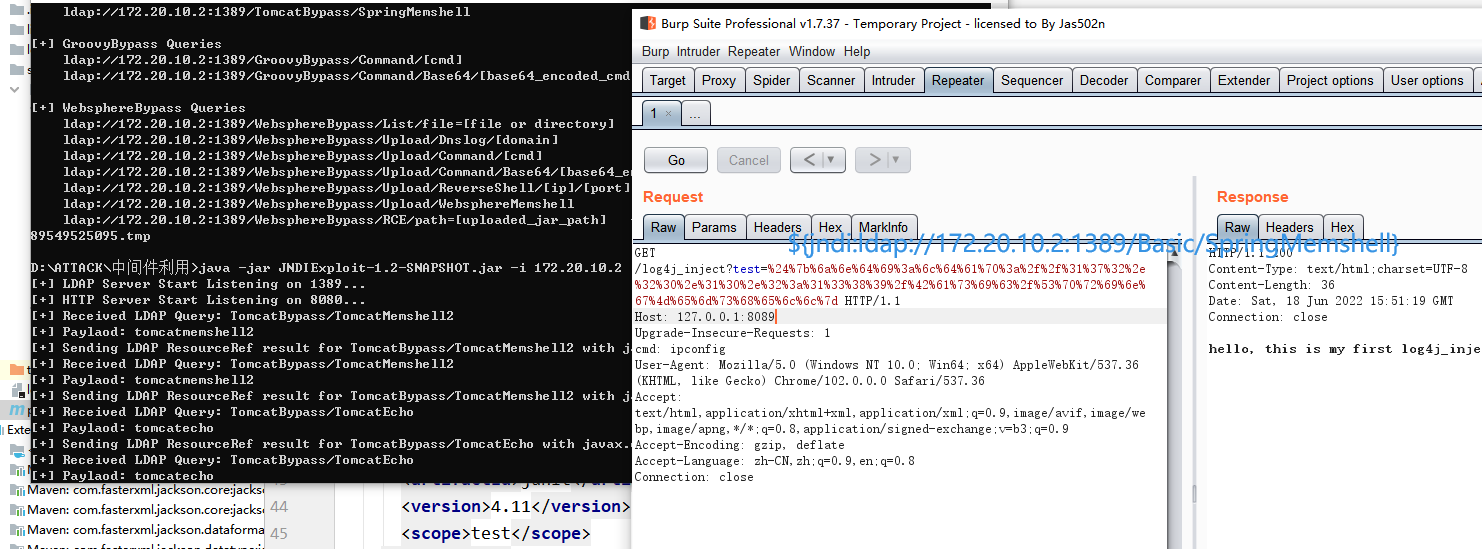Viewport: 1482px width, 549px height.
Task: Click the Cancel button in Repeater
Action: [x=749, y=160]
